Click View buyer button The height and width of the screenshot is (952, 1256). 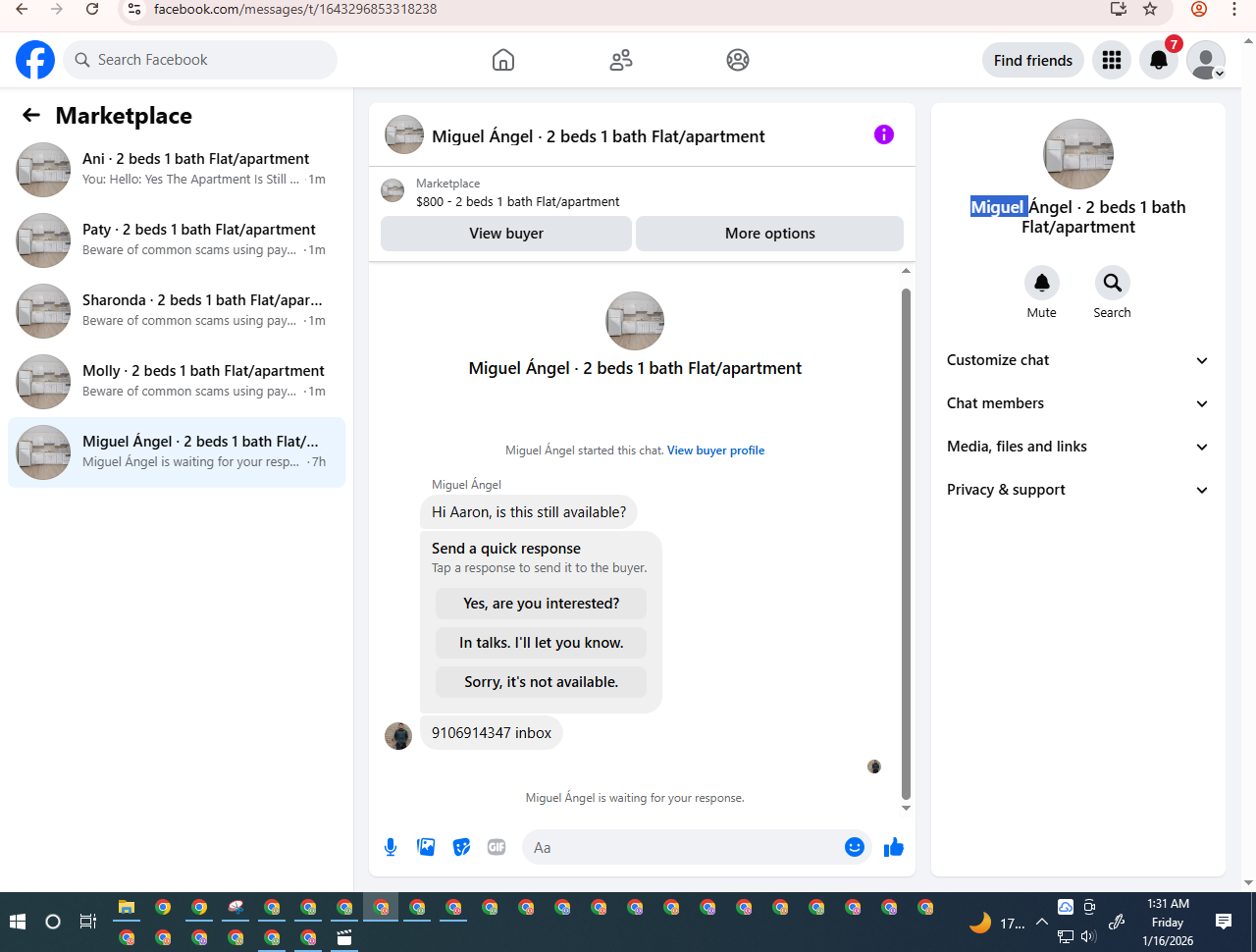coord(506,234)
